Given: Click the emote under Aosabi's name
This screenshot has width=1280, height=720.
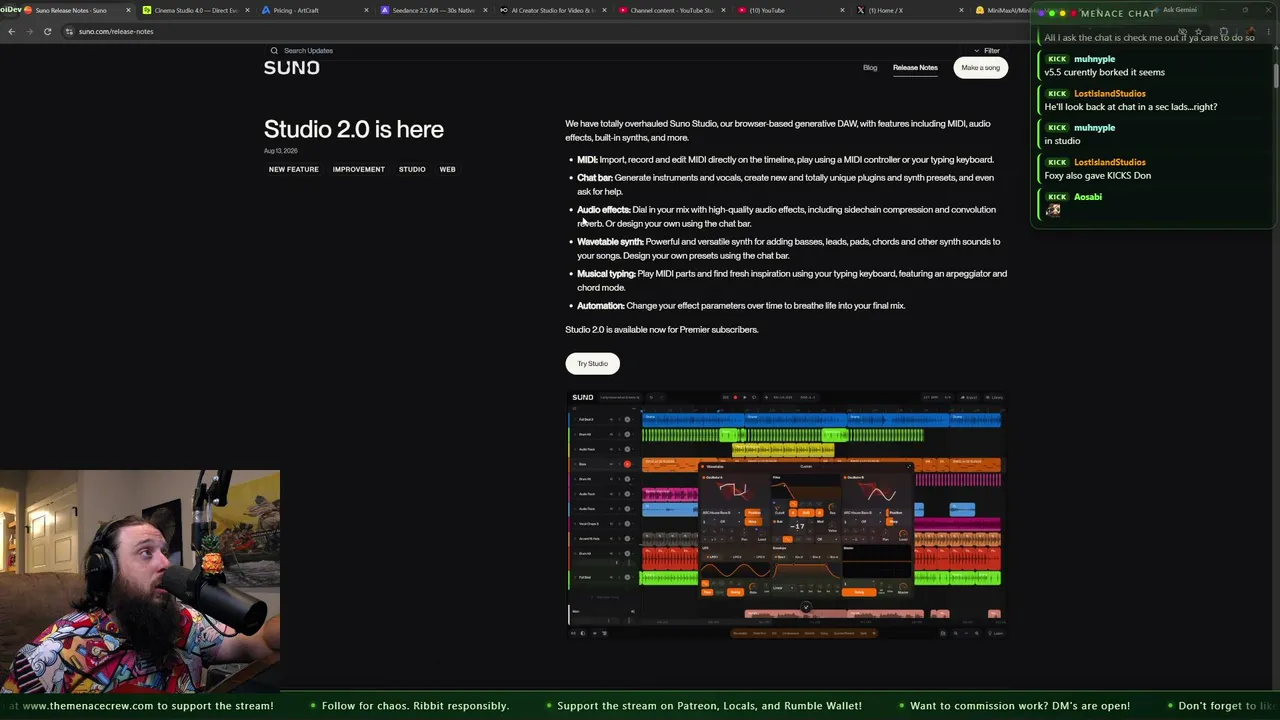Looking at the screenshot, I should click(1053, 210).
